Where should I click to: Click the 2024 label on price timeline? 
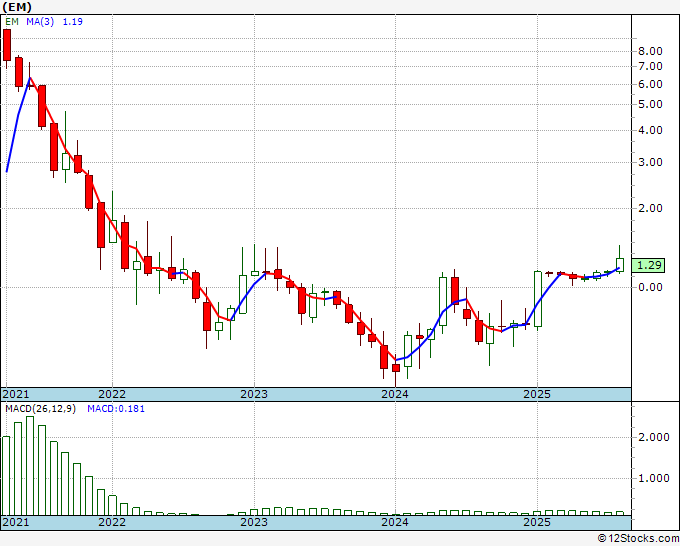(x=395, y=394)
